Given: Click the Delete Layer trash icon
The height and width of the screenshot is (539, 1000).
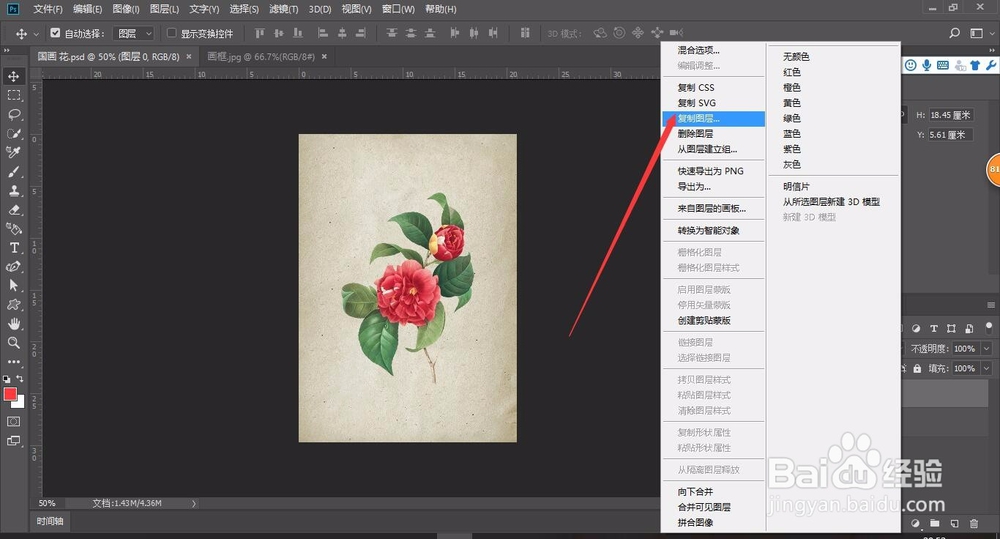Looking at the screenshot, I should 974,524.
